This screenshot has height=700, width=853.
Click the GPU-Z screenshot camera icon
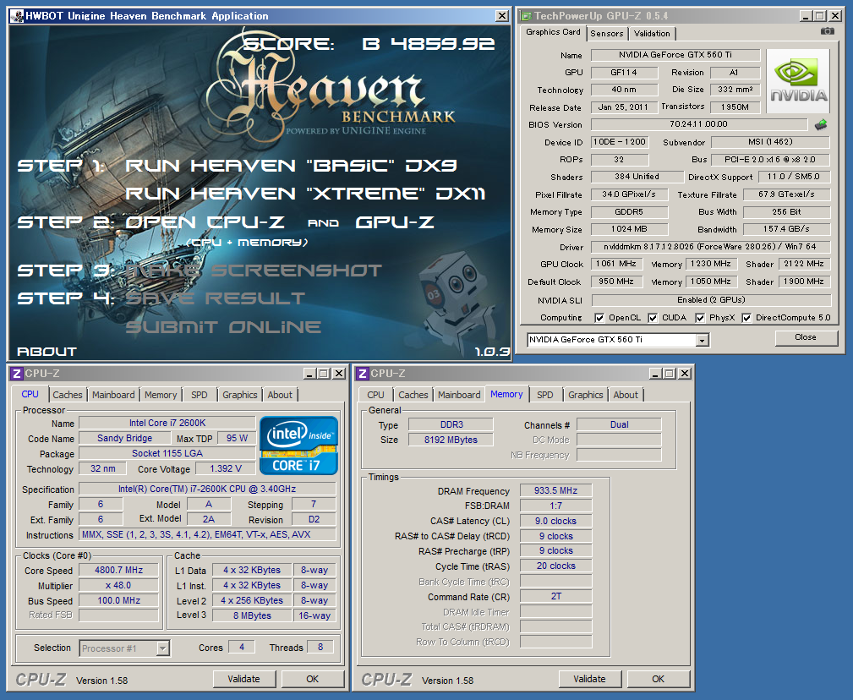tap(827, 32)
